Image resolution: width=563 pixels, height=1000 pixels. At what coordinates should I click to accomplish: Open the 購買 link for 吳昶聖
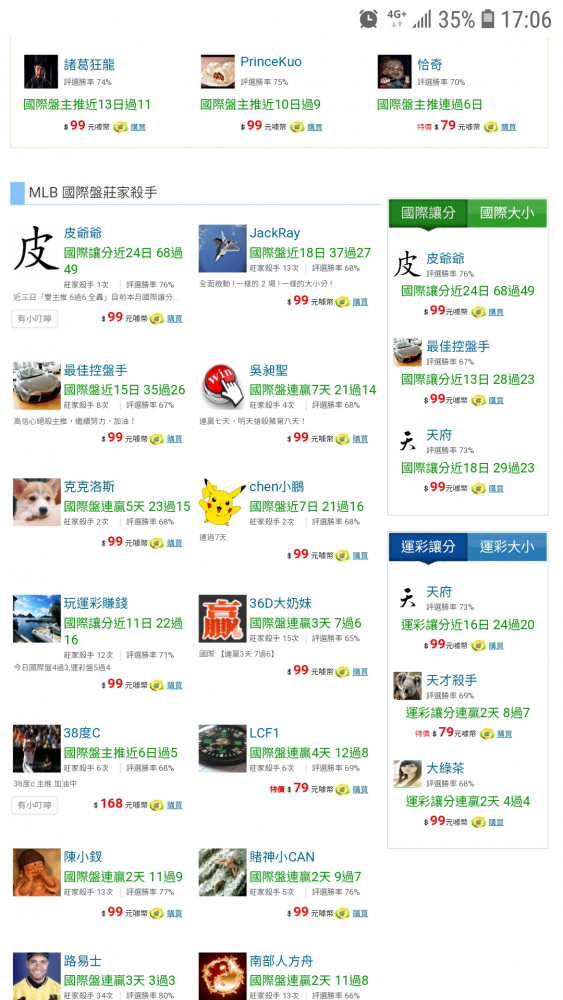point(360,439)
